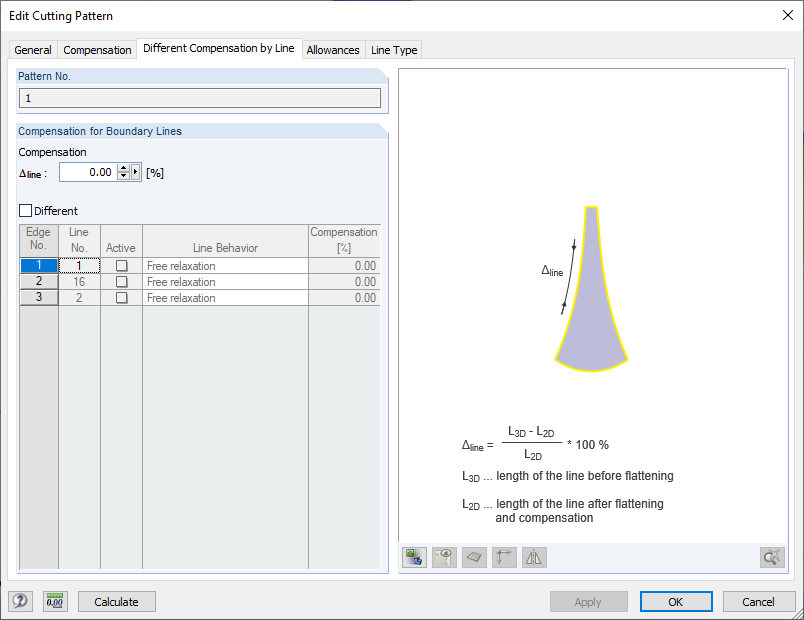Click the Cancel button
Viewport: 804px width, 620px height.
[758, 602]
